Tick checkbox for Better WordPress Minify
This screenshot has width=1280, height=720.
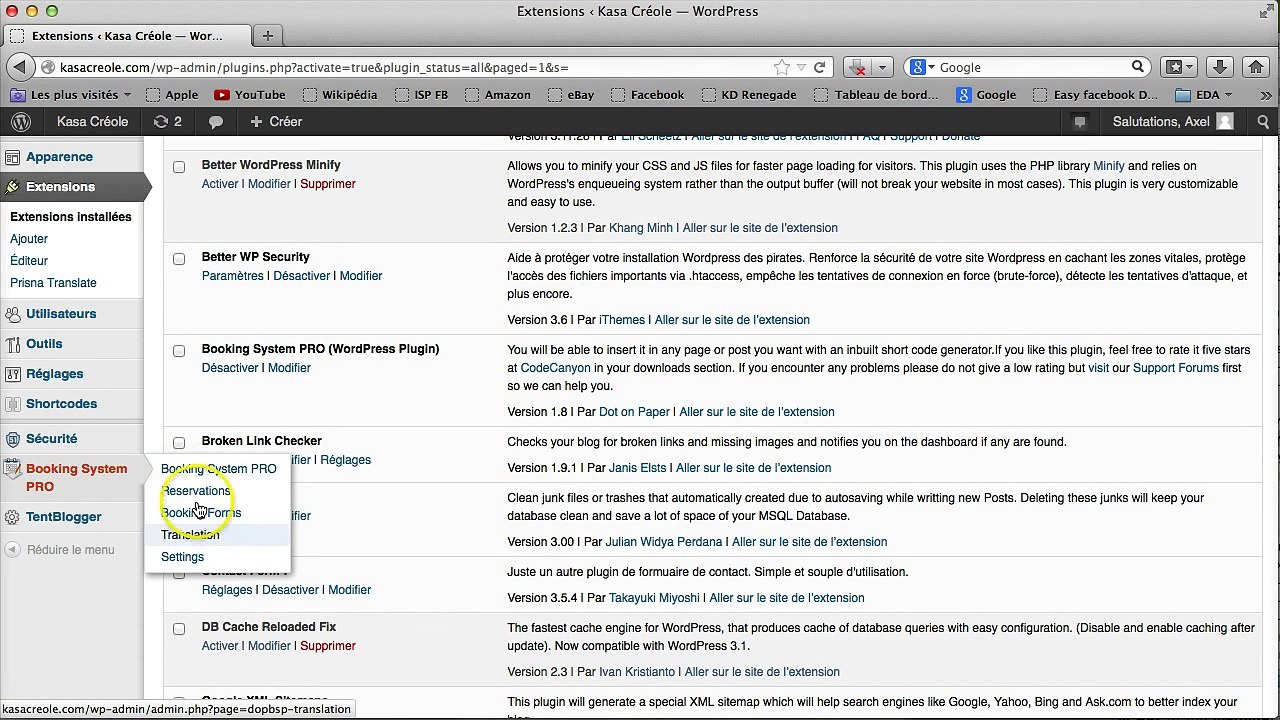tap(179, 167)
